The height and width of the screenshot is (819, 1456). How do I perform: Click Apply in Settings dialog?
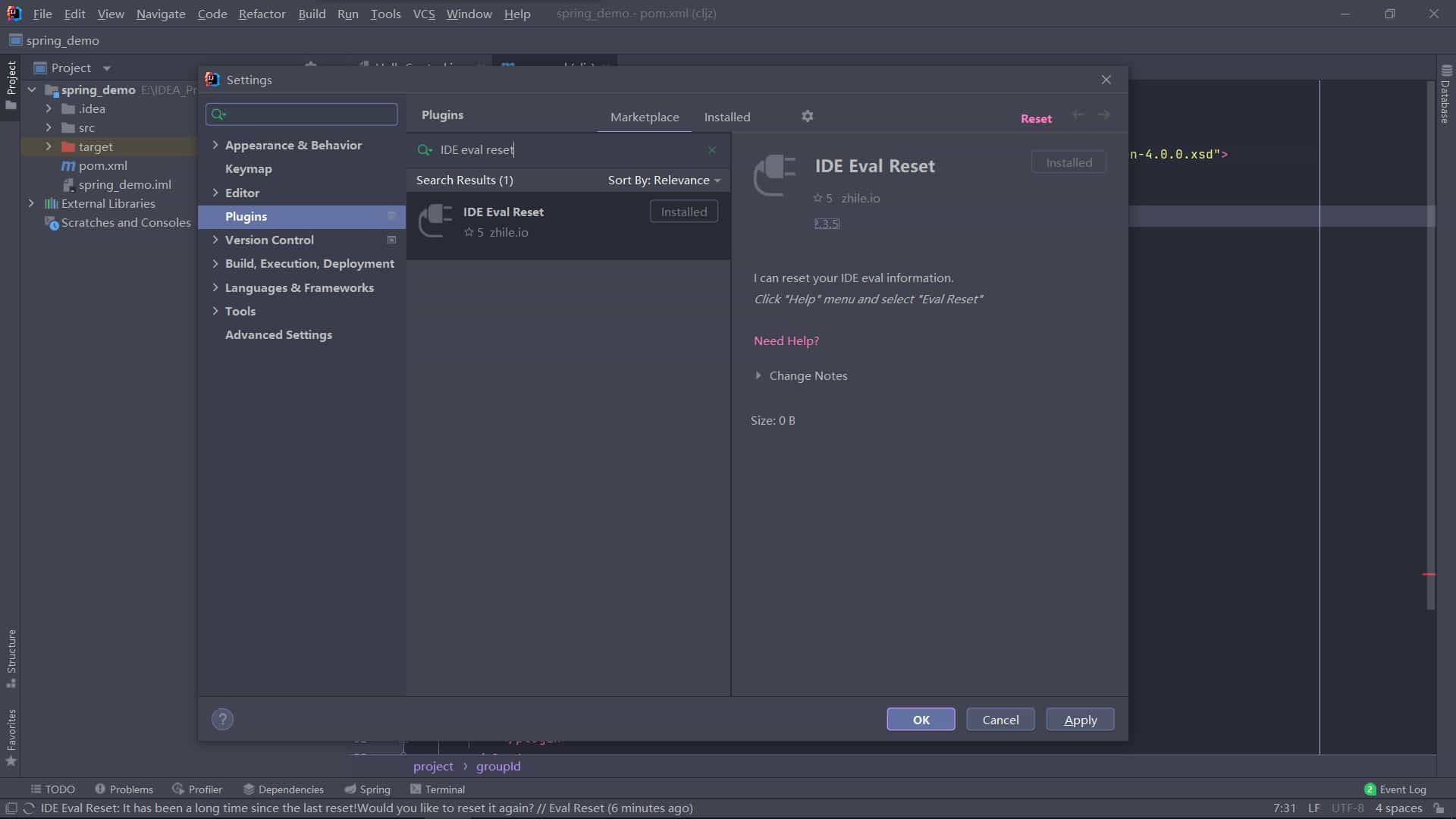coord(1080,720)
